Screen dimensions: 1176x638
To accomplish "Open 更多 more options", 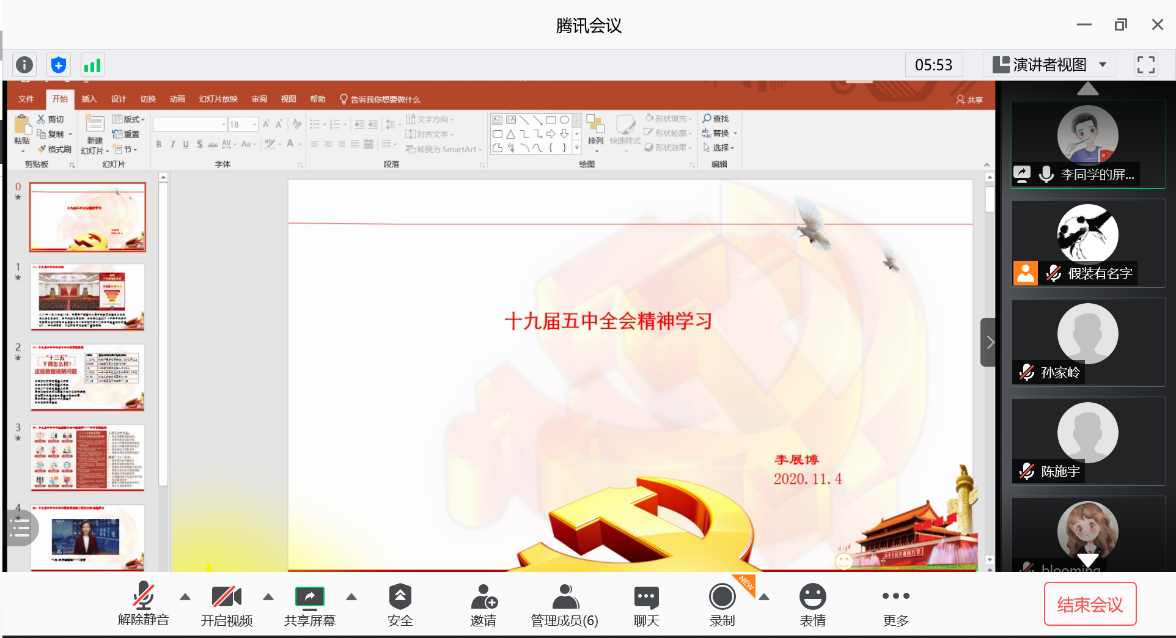I will 896,605.
